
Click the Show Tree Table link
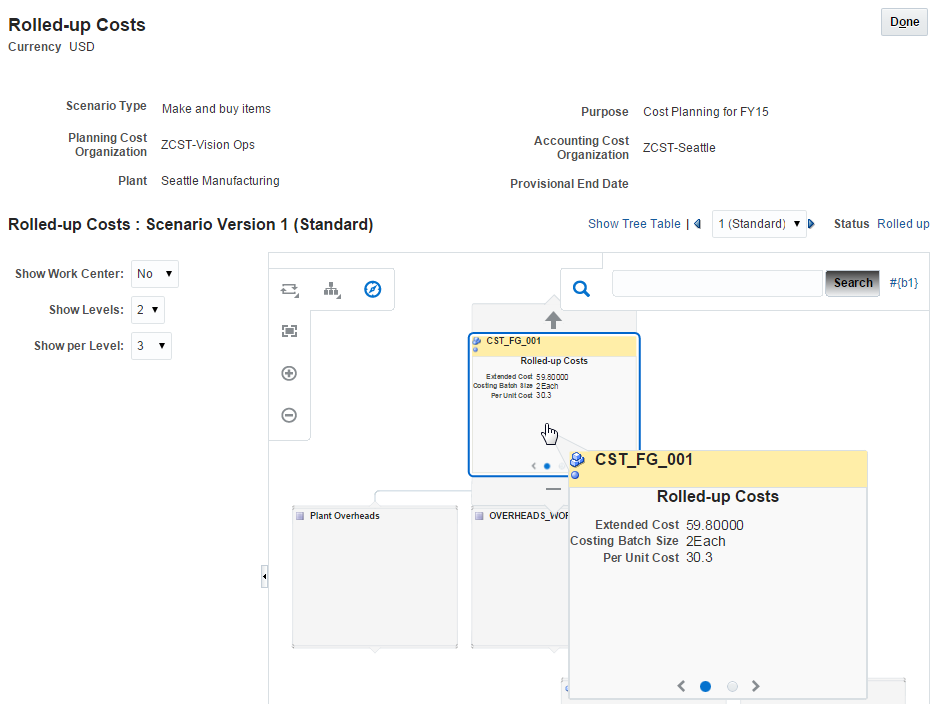tap(634, 224)
